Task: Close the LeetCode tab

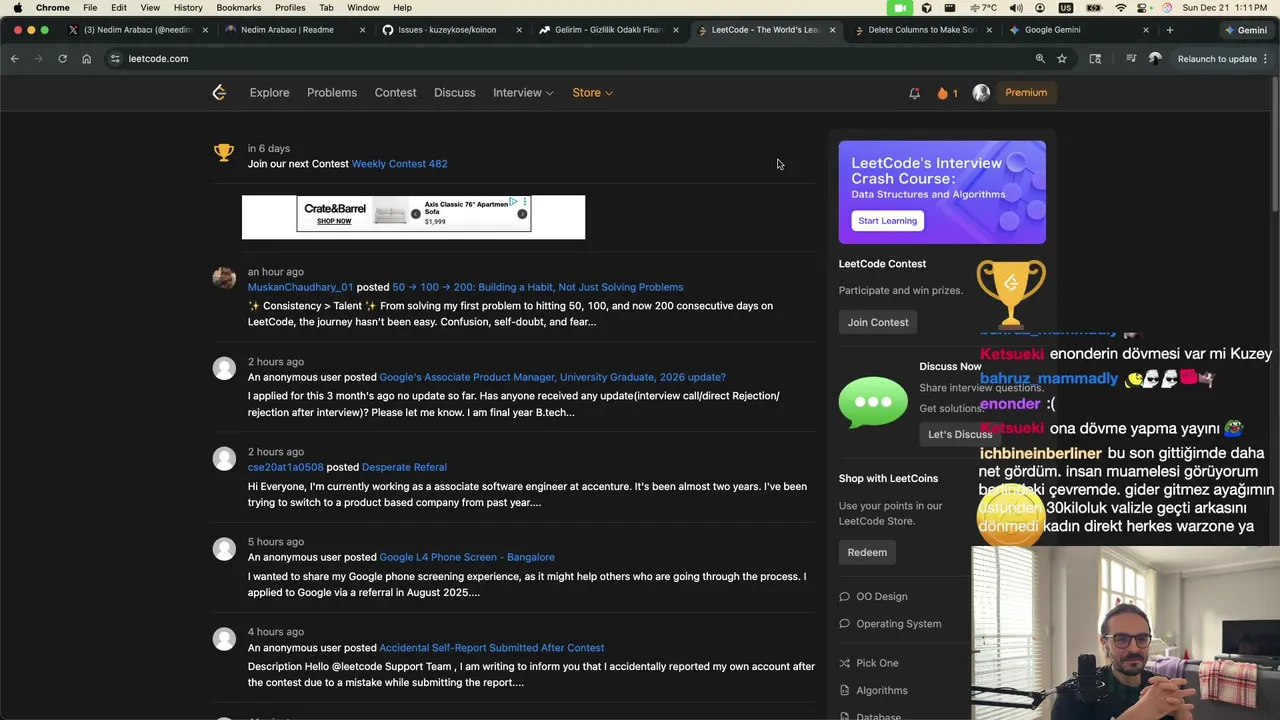Action: [x=832, y=30]
